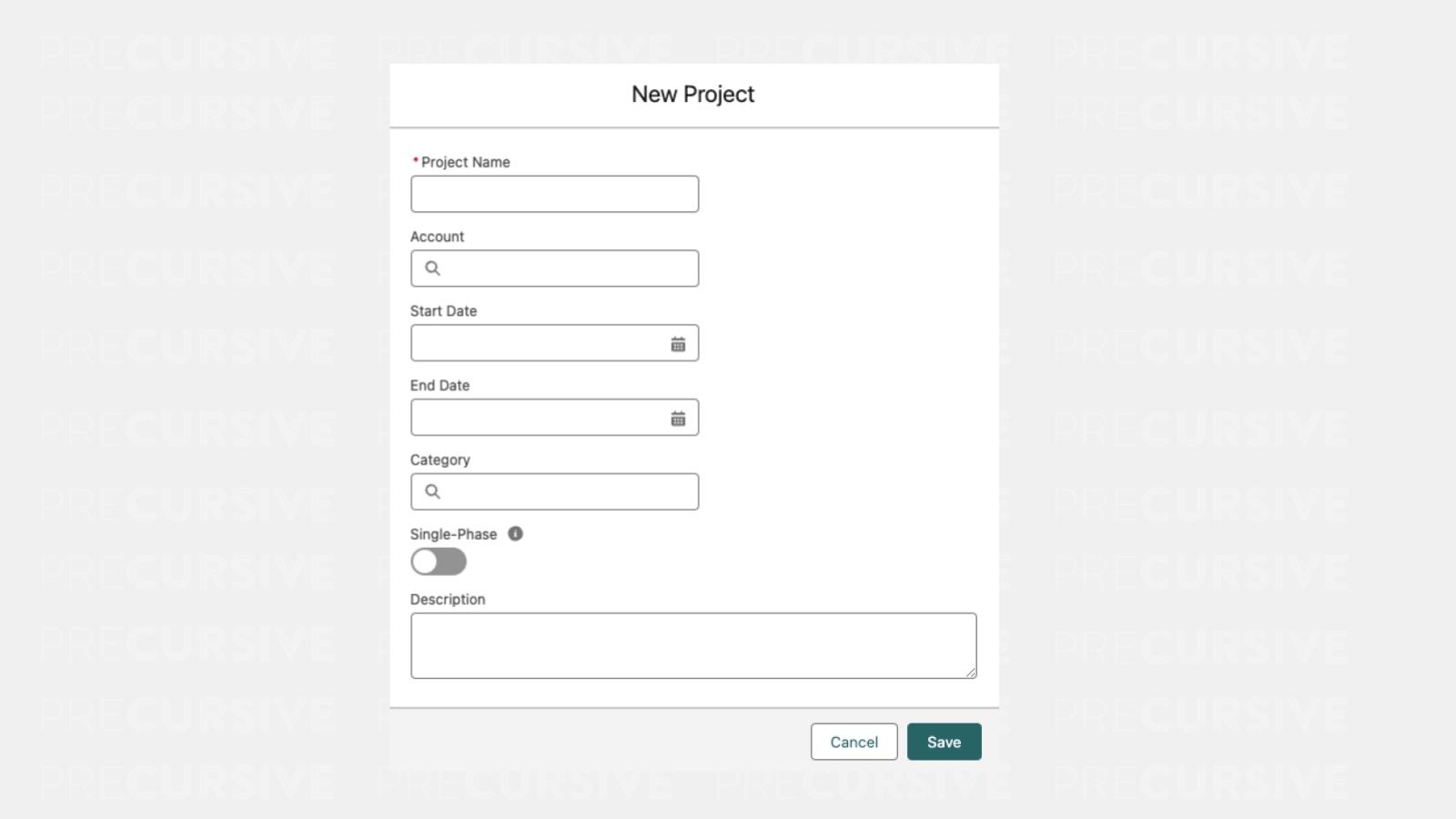Click the Single-Phase info icon

click(515, 534)
